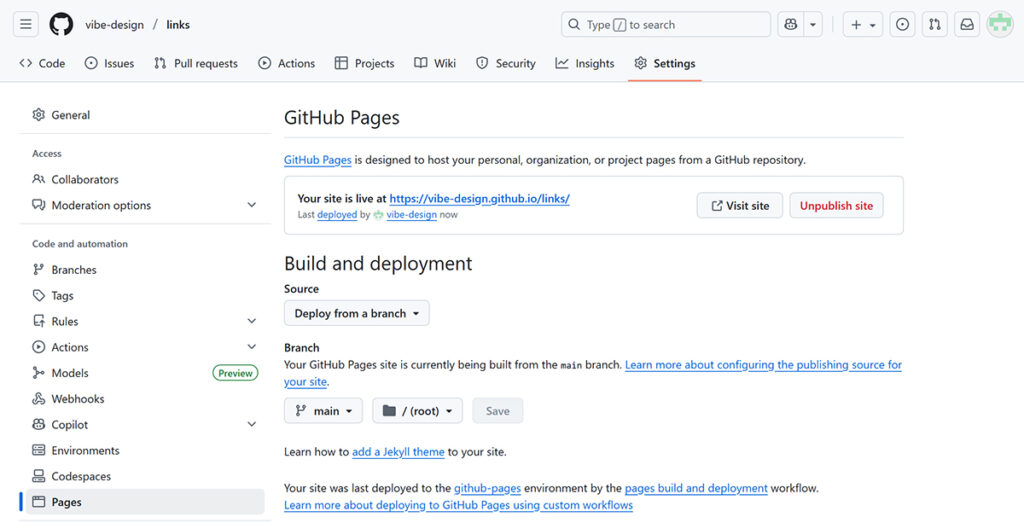Click the user profile avatar
Image resolution: width=1024 pixels, height=523 pixels.
(999, 24)
